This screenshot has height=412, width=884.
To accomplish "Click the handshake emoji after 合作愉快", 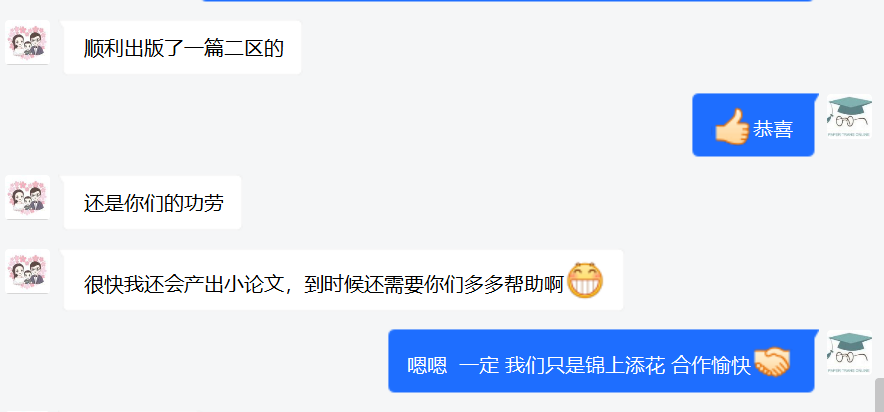I will pos(772,362).
